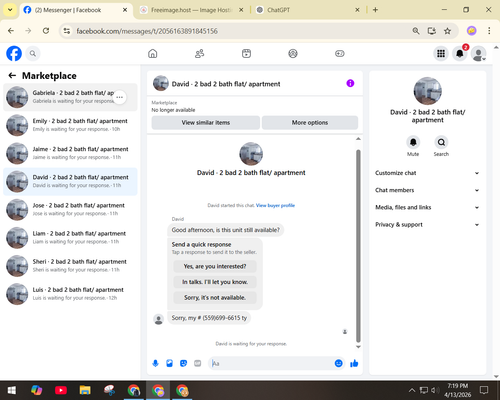Image resolution: width=500 pixels, height=400 pixels.
Task: Open Liam's conversation in the list
Action: pos(70,238)
